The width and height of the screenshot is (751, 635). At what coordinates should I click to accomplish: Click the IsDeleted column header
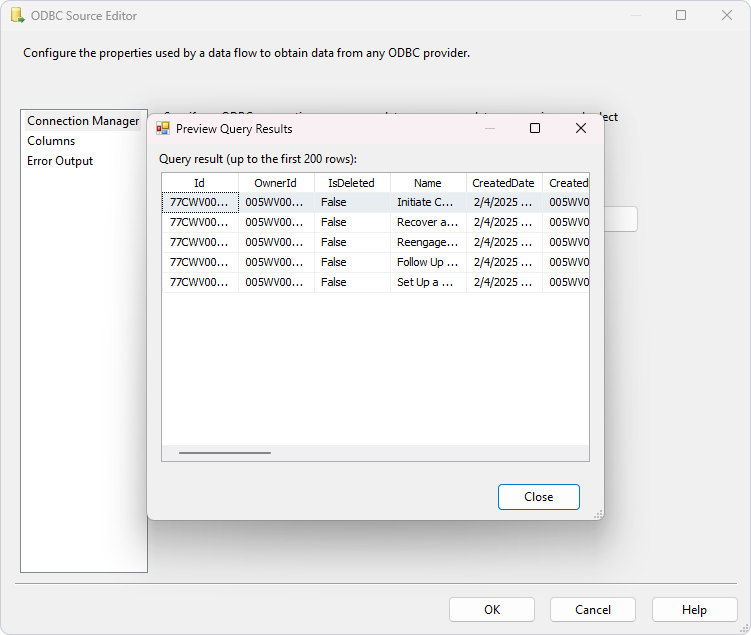pos(351,183)
